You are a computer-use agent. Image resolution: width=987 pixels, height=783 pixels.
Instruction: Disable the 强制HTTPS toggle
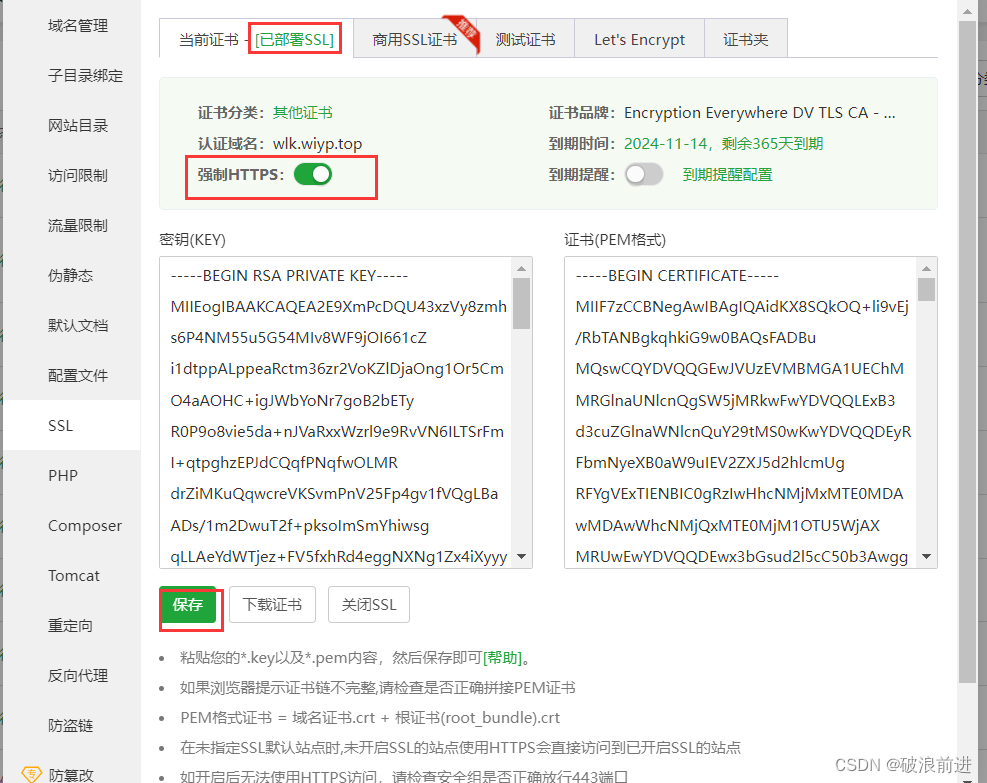coord(313,173)
